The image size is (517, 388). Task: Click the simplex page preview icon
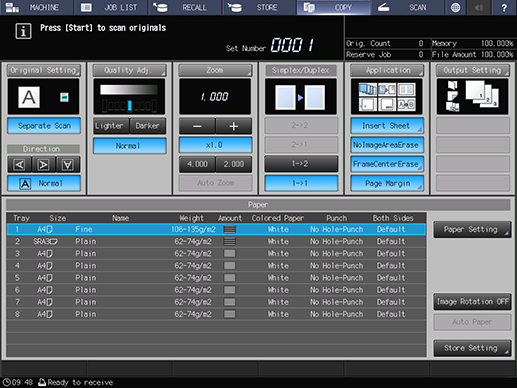point(301,97)
